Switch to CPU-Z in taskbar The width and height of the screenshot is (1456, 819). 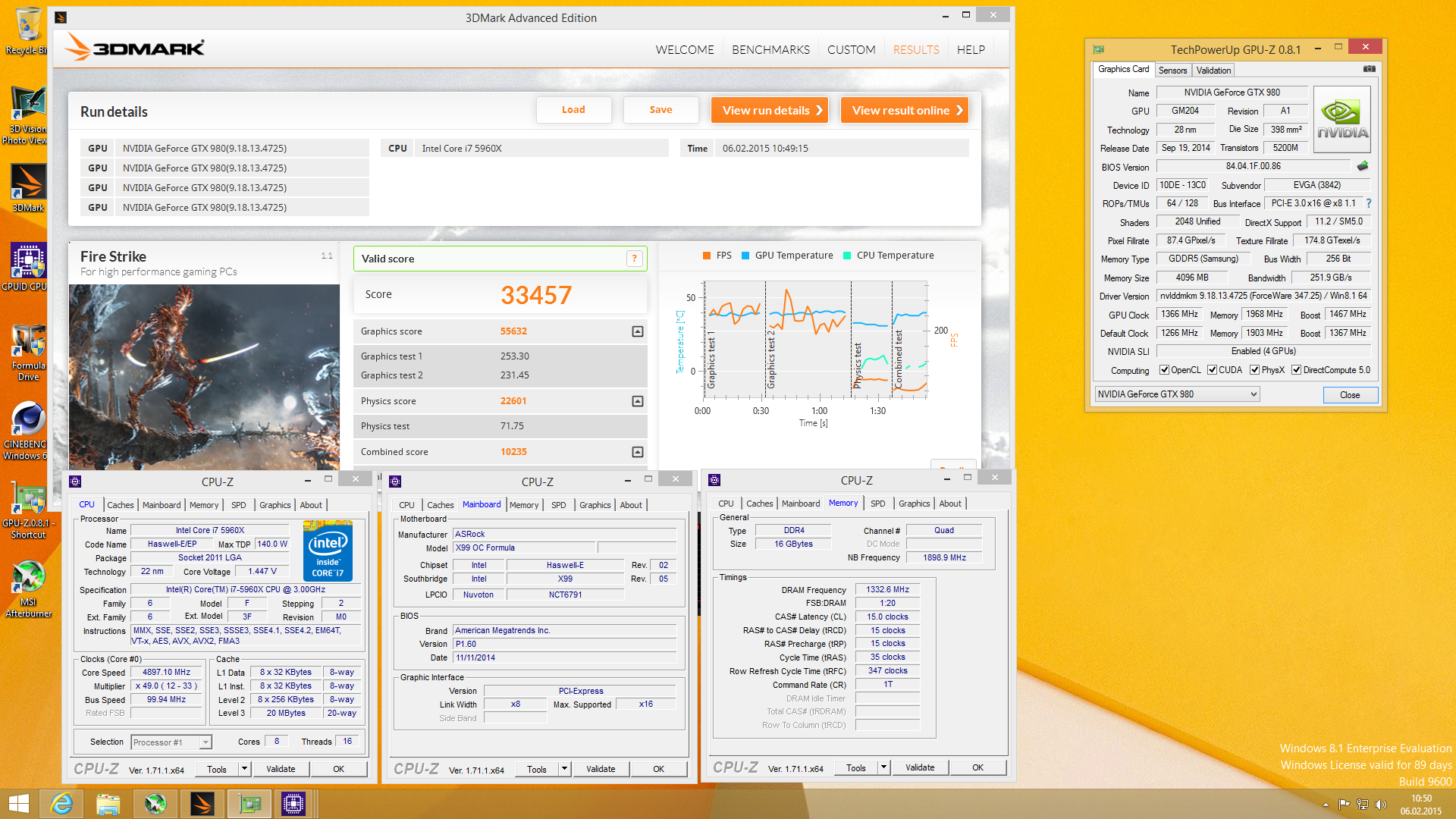(293, 804)
